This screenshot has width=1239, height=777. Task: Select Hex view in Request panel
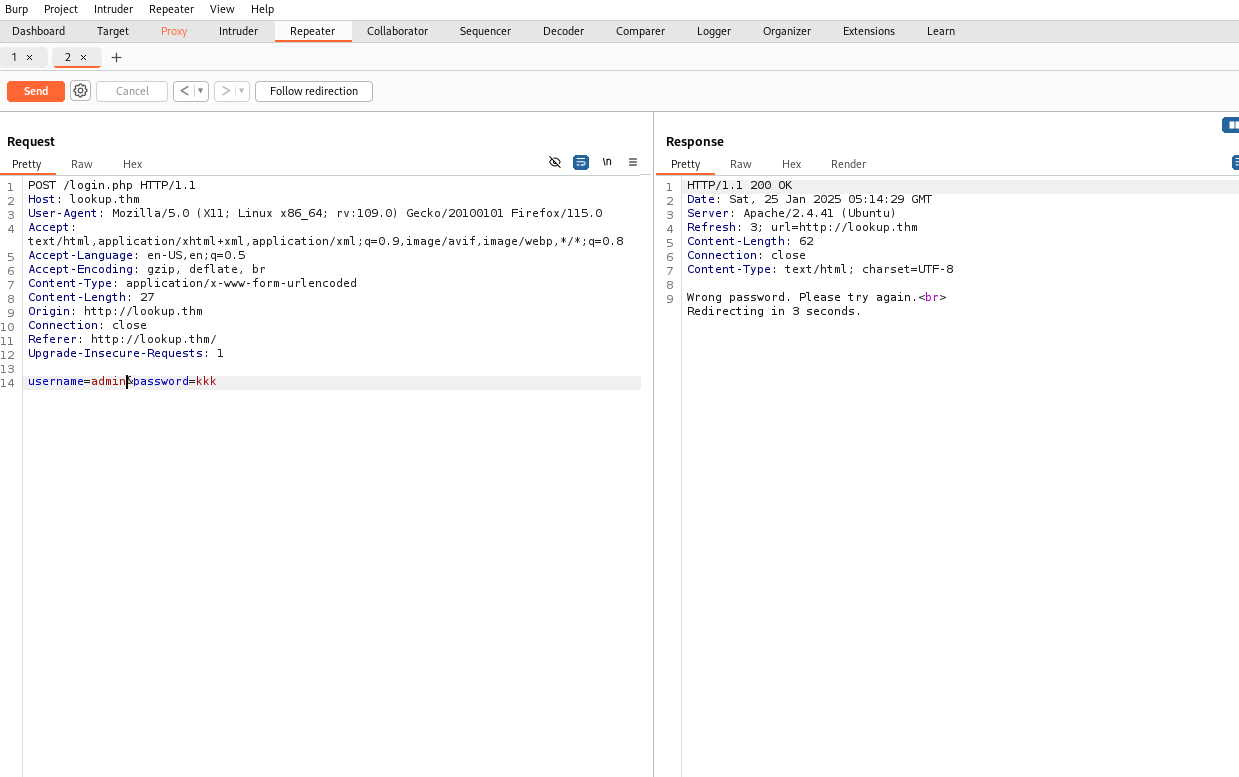coord(133,164)
